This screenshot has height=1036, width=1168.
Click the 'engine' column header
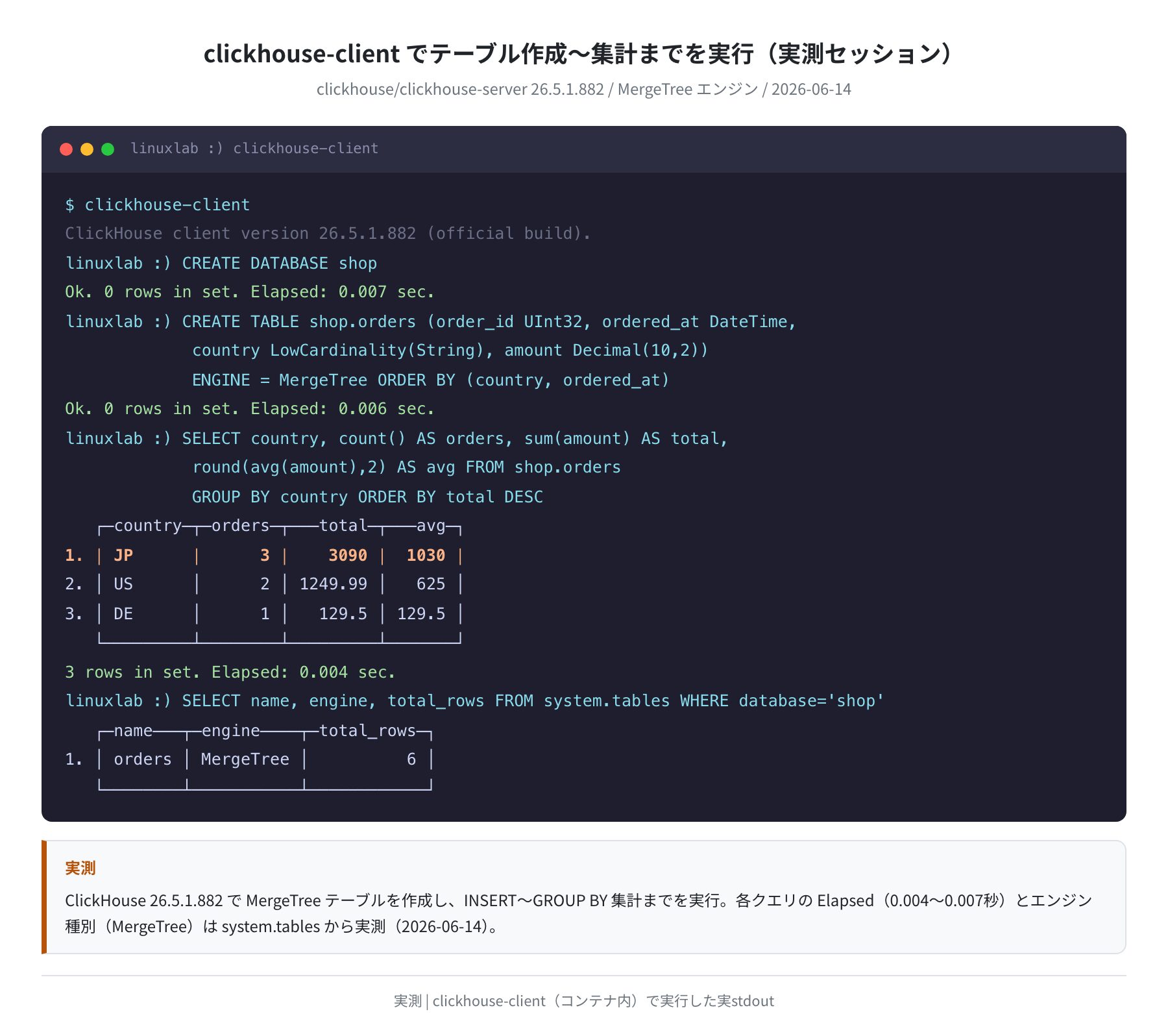pyautogui.click(x=231, y=731)
